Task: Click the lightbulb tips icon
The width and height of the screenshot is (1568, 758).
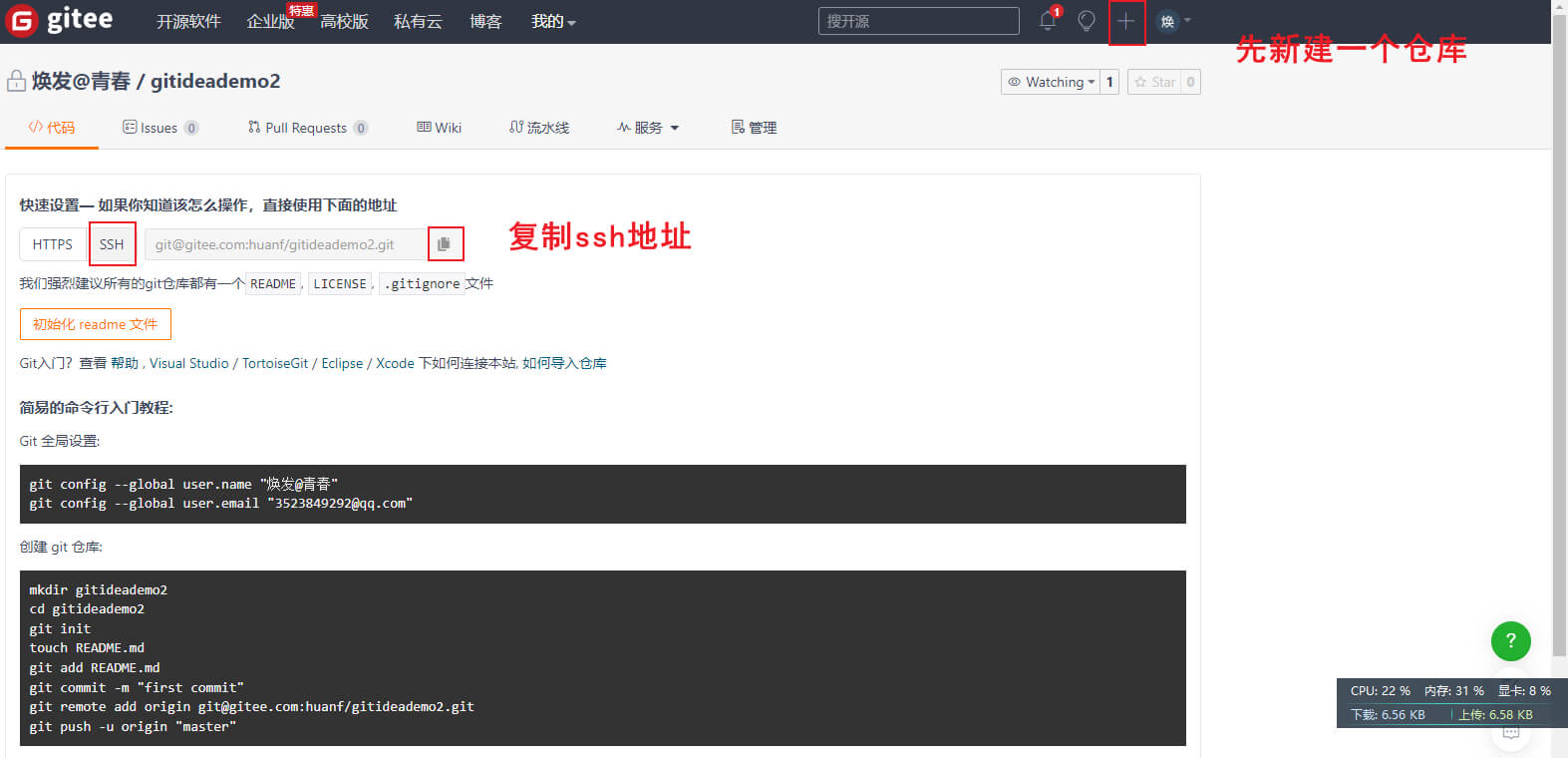Action: (1087, 21)
